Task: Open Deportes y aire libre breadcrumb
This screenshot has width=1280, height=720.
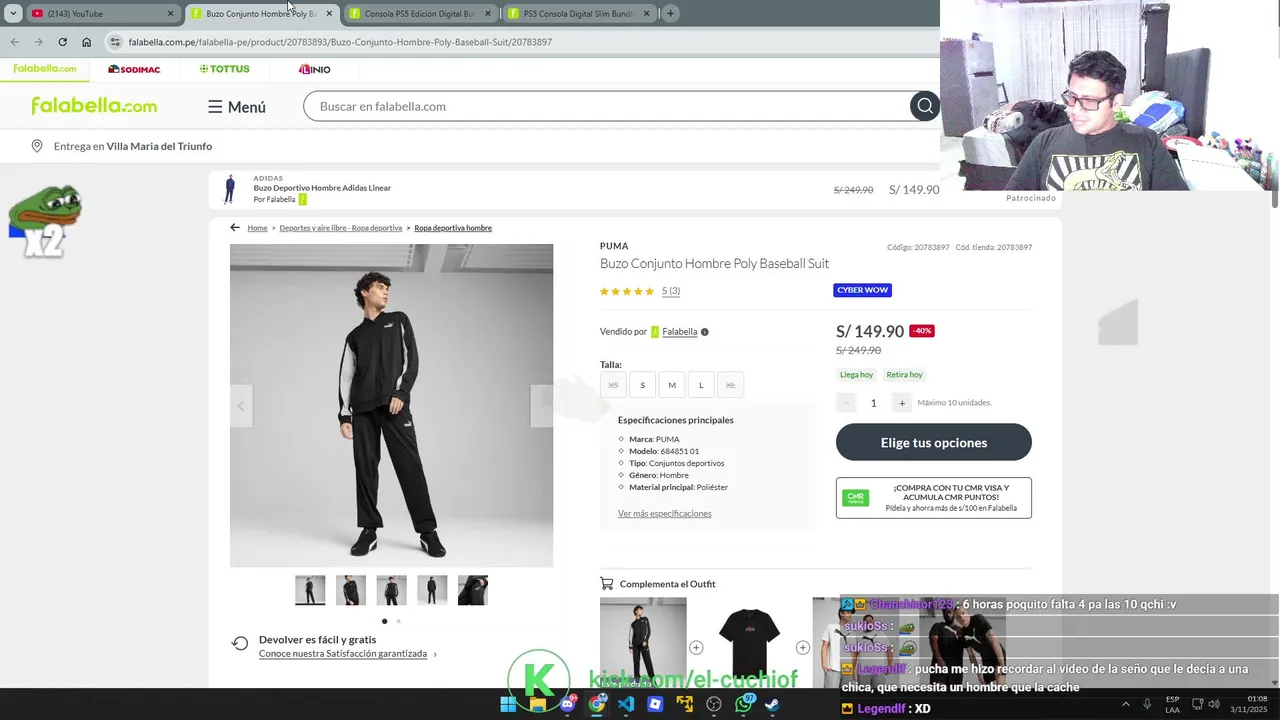Action: [x=340, y=228]
